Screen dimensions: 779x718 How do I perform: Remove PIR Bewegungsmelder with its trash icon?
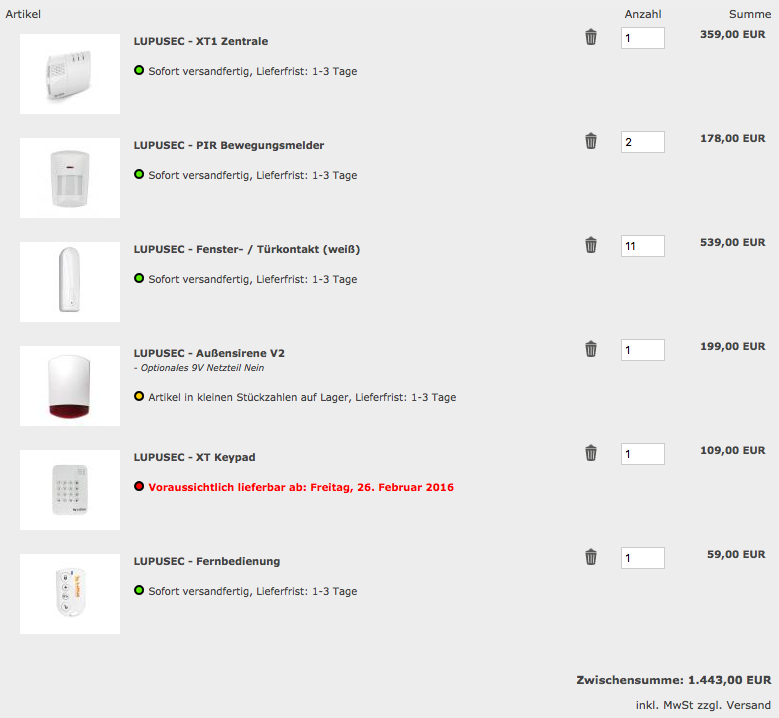click(591, 141)
